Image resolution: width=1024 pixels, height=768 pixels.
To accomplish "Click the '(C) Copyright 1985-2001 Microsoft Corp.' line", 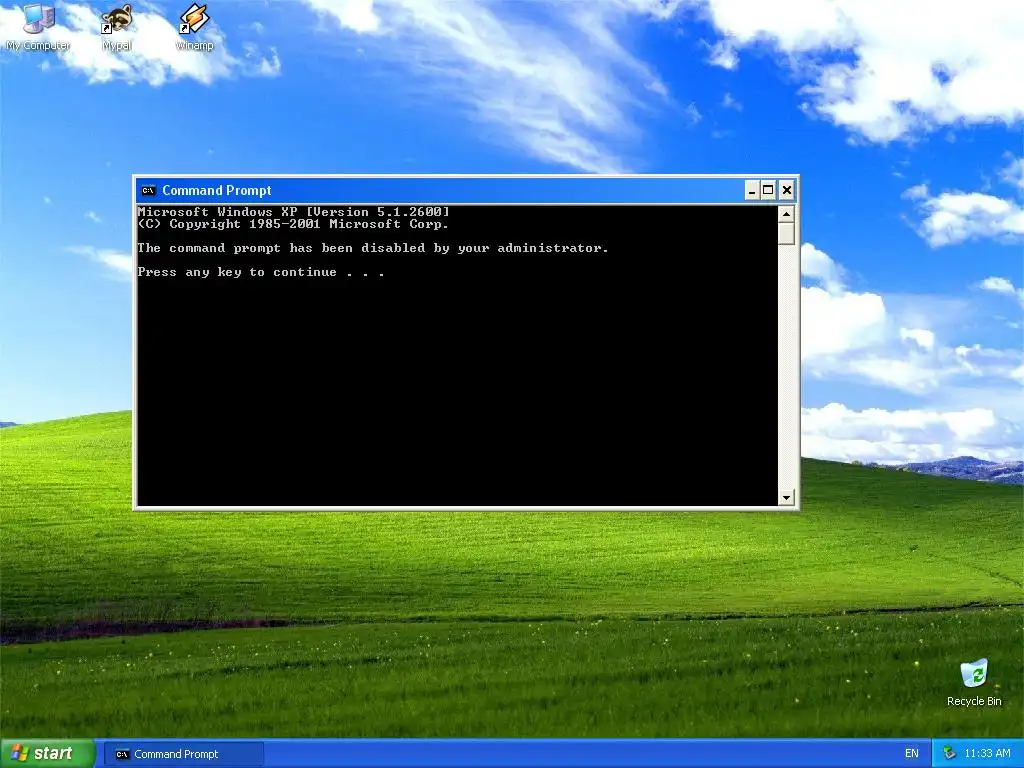I will coord(293,224).
